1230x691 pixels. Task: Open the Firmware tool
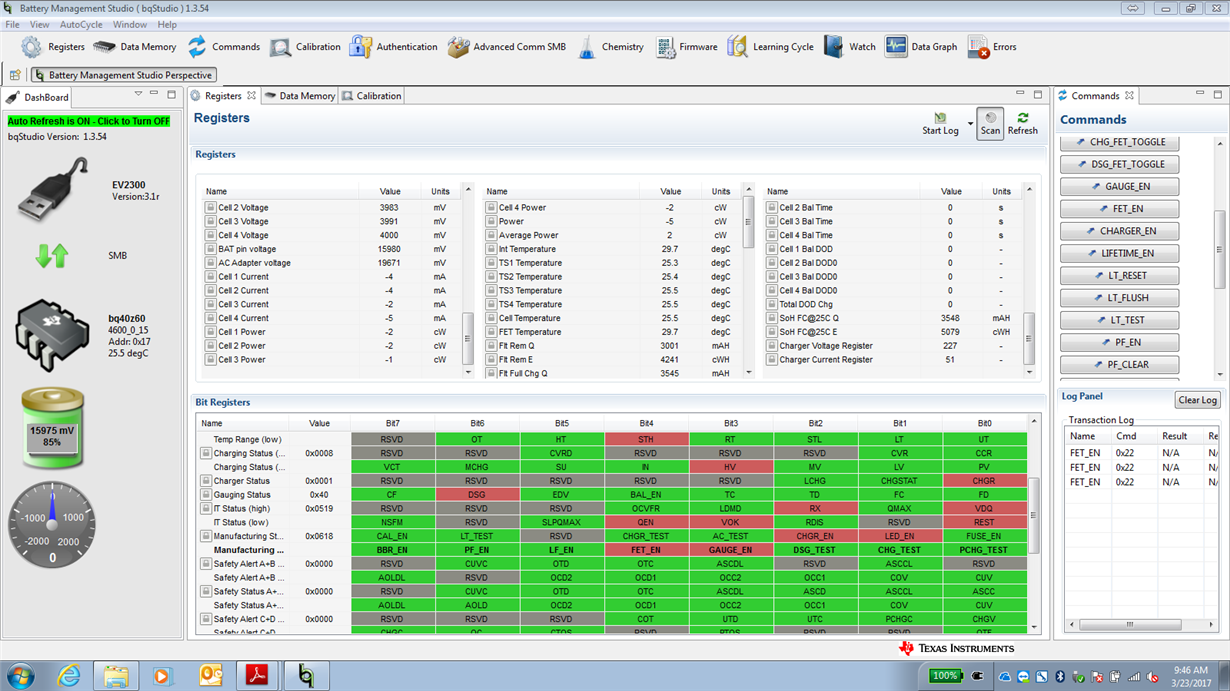point(686,47)
